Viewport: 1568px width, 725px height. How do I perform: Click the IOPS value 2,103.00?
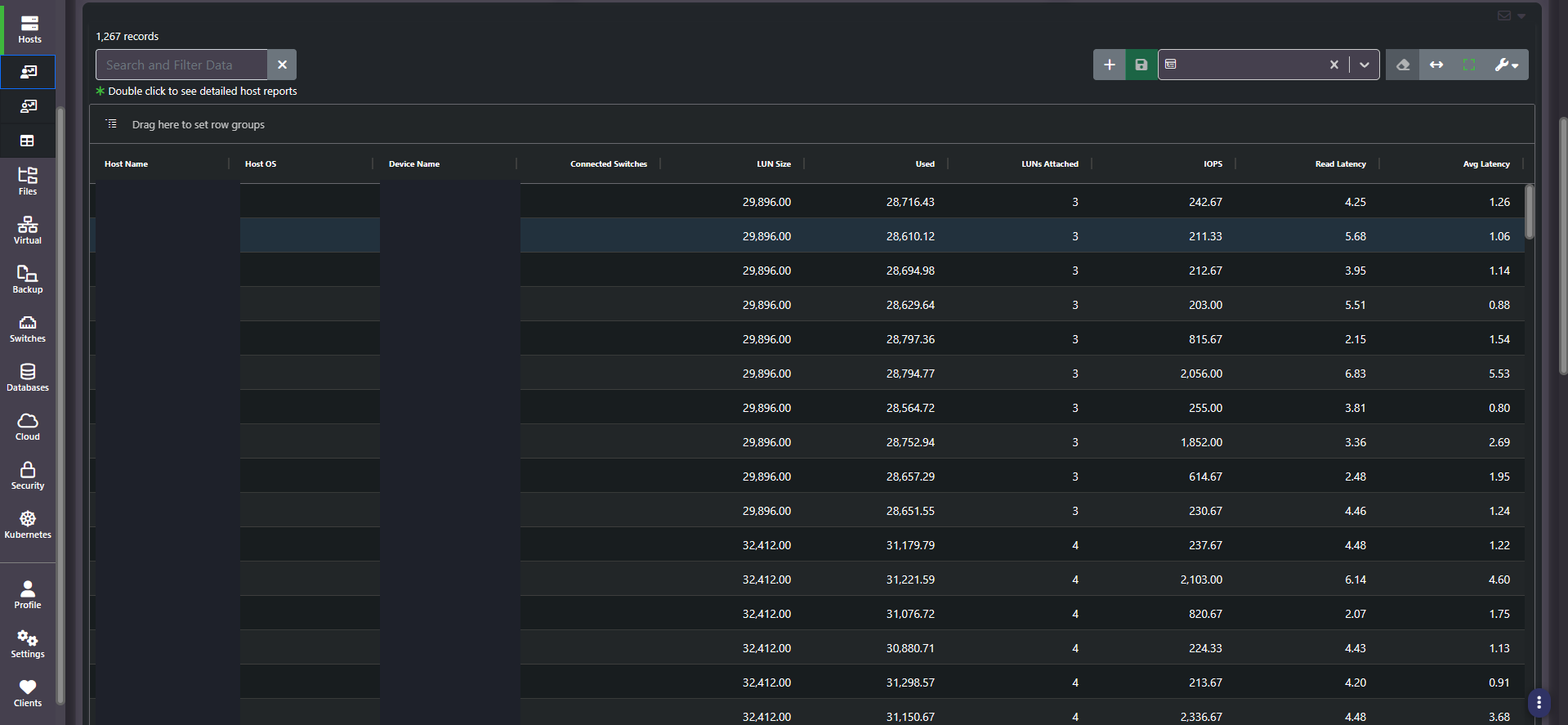[1201, 580]
